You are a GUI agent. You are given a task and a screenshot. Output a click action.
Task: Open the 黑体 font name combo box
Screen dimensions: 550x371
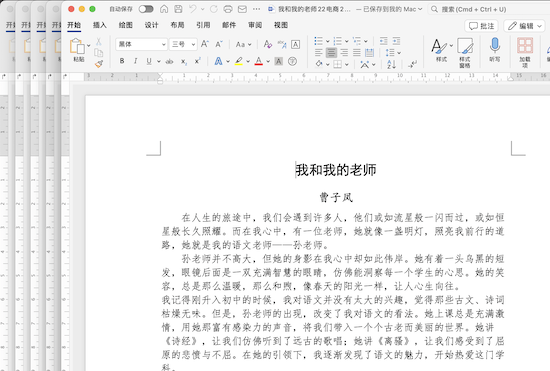click(x=141, y=44)
